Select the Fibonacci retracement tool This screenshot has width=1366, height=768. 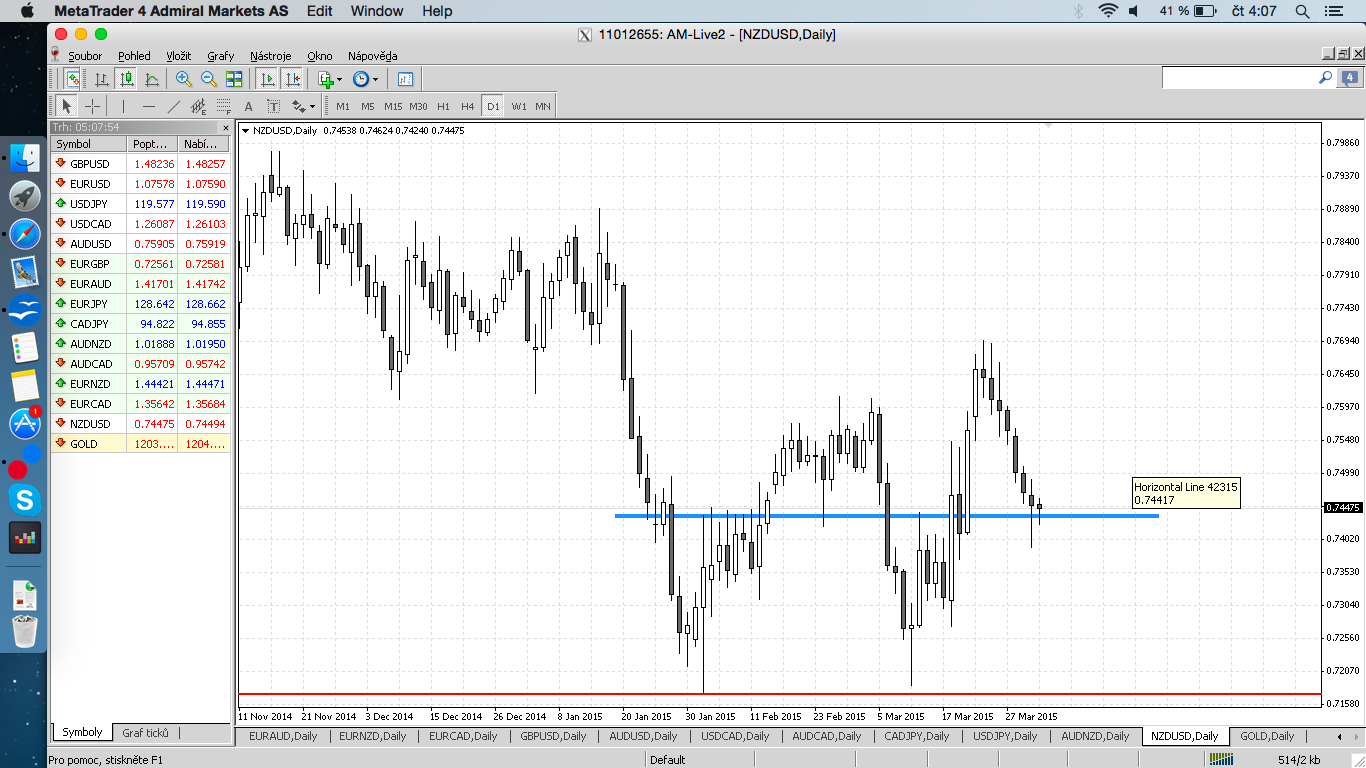(x=223, y=106)
